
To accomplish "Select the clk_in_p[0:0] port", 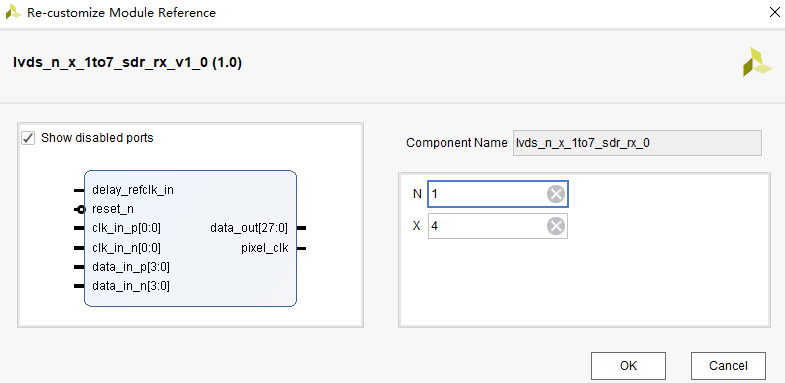I will (126, 228).
